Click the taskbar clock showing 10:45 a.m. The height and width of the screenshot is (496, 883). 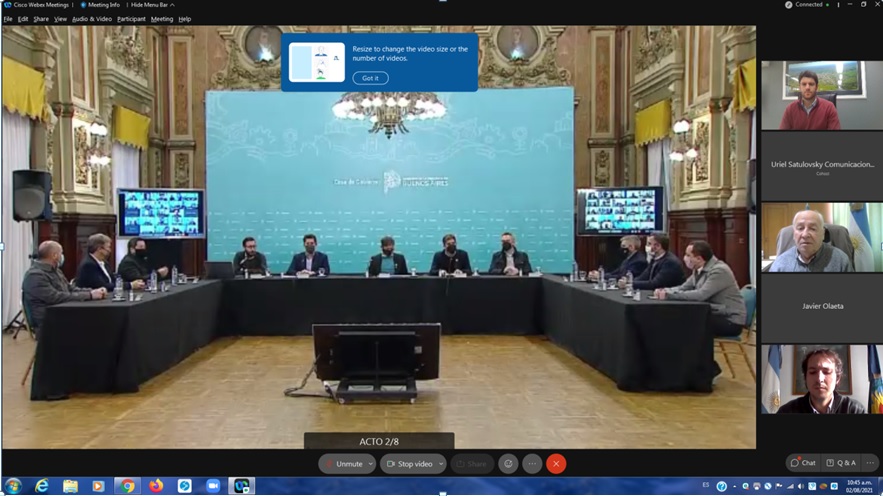point(858,486)
